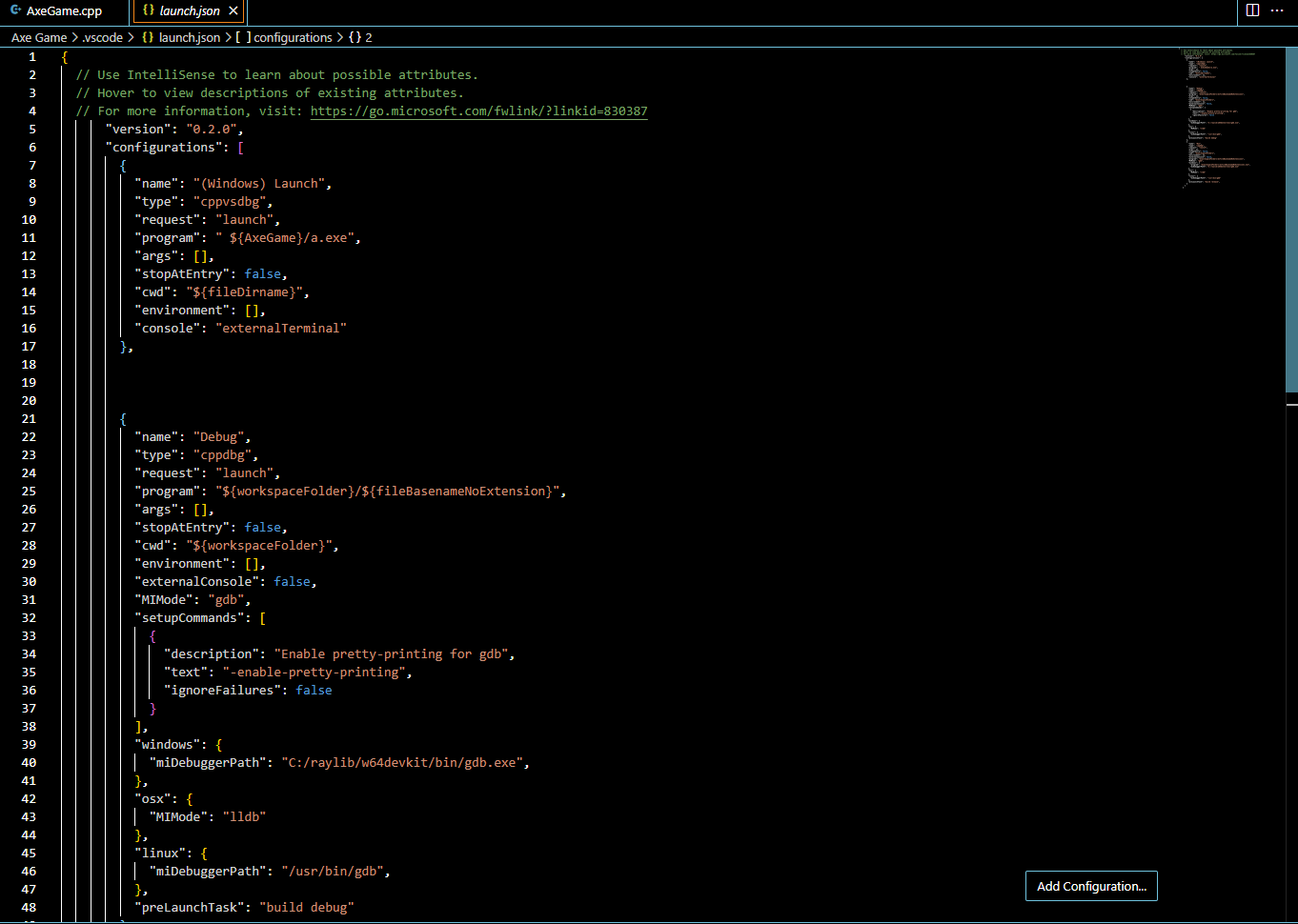Close the launch.json tab
The height and width of the screenshot is (924, 1298).
tap(233, 11)
